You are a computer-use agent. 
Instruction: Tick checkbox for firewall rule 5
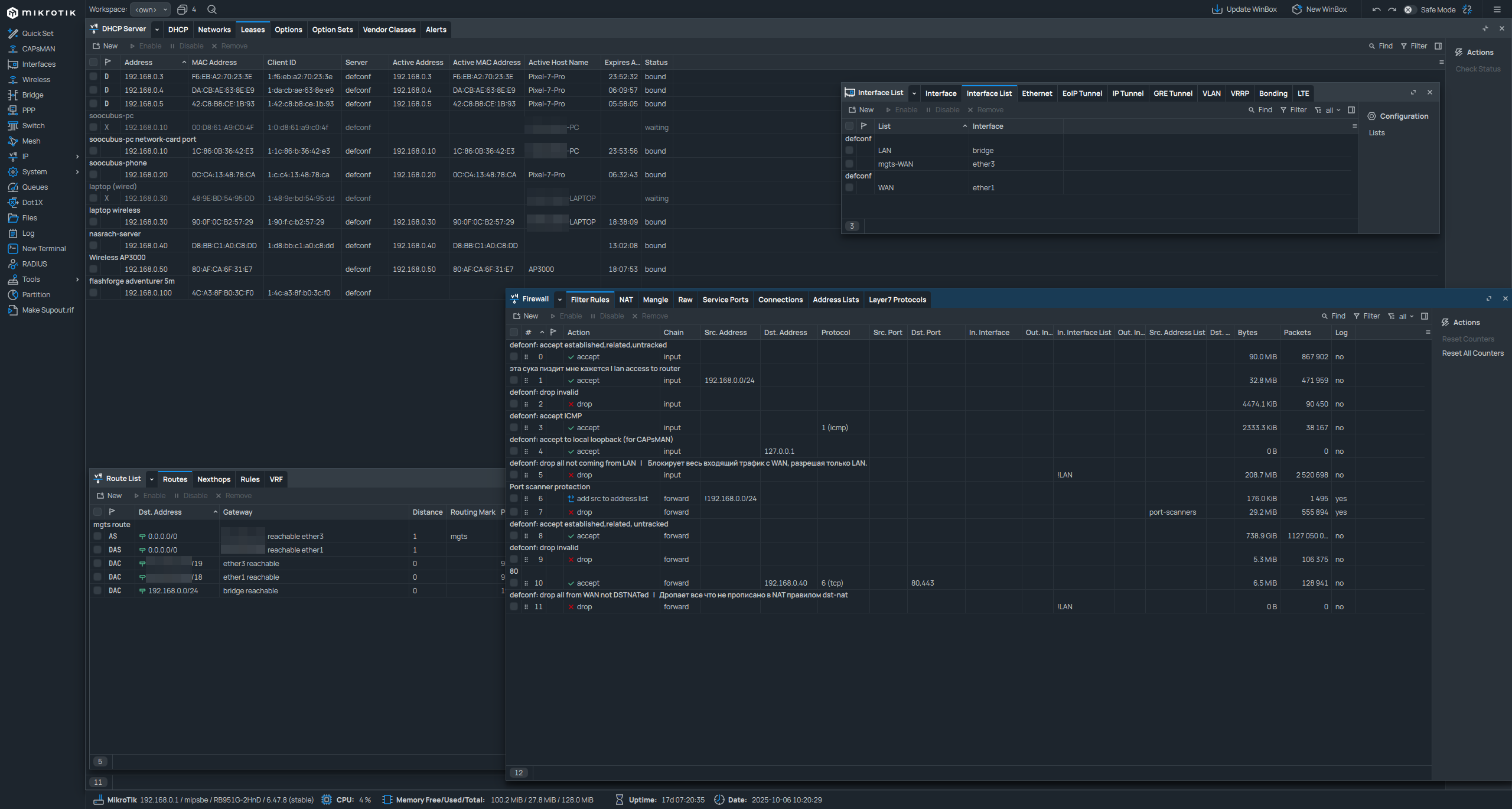pyautogui.click(x=514, y=475)
